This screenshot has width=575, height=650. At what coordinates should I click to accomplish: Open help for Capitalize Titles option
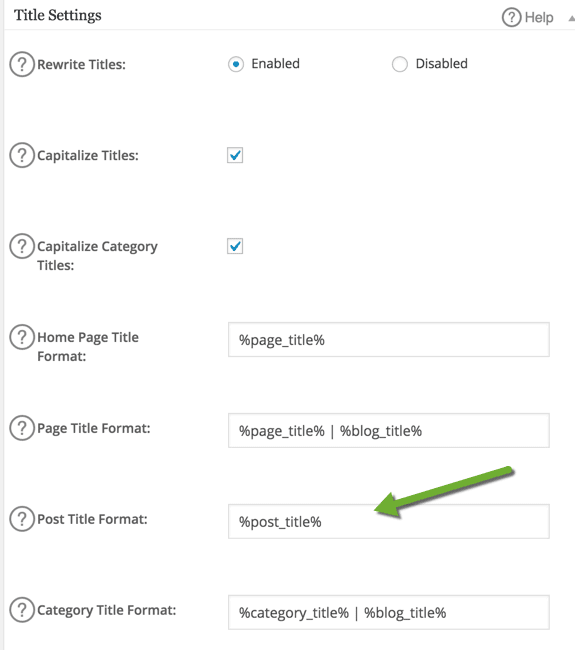click(22, 155)
